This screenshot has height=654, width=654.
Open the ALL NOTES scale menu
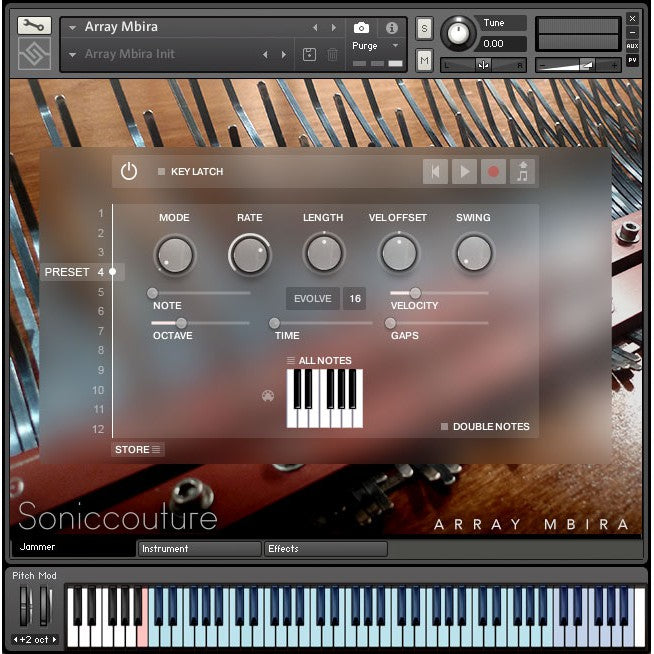click(319, 360)
